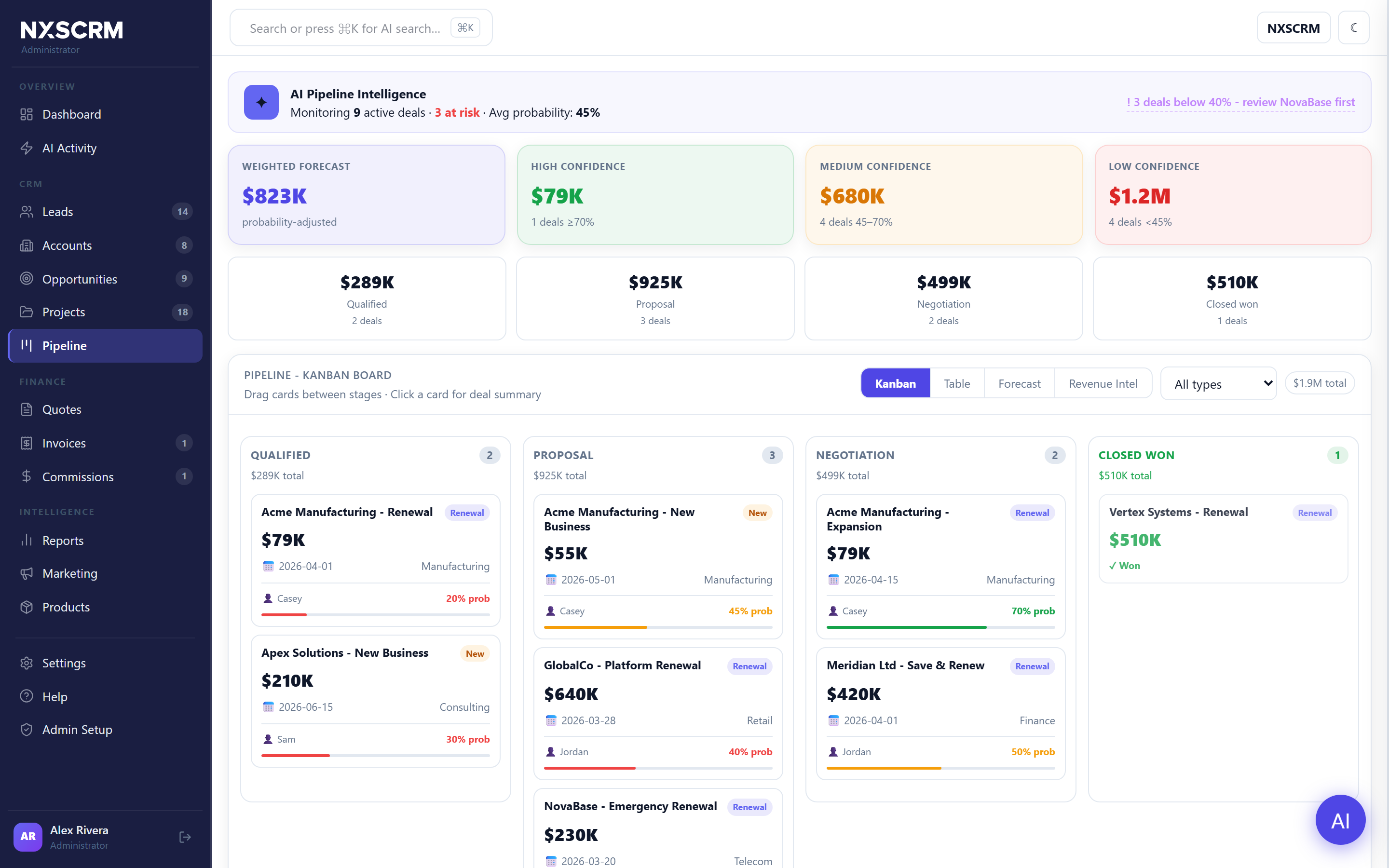Click the logout icon beside Alex Rivera
Viewport: 1389px width, 868px height.
pyautogui.click(x=185, y=837)
